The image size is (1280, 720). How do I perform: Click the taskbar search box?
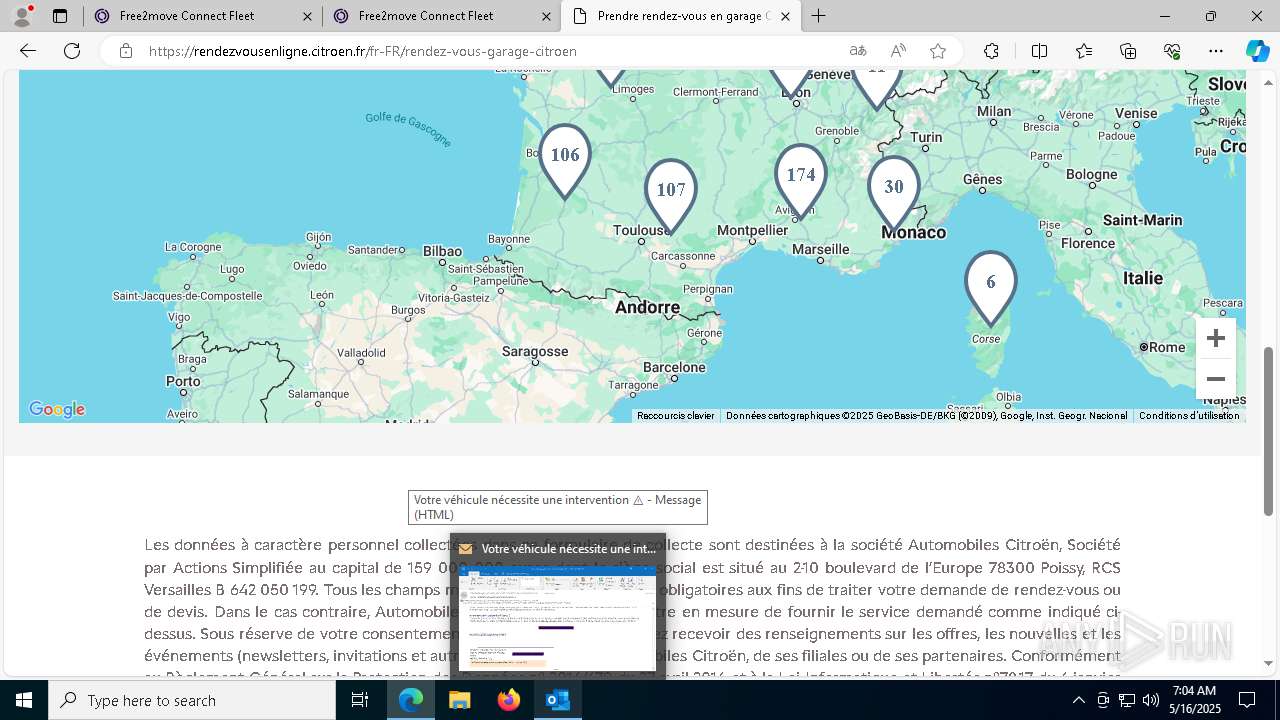pyautogui.click(x=192, y=700)
